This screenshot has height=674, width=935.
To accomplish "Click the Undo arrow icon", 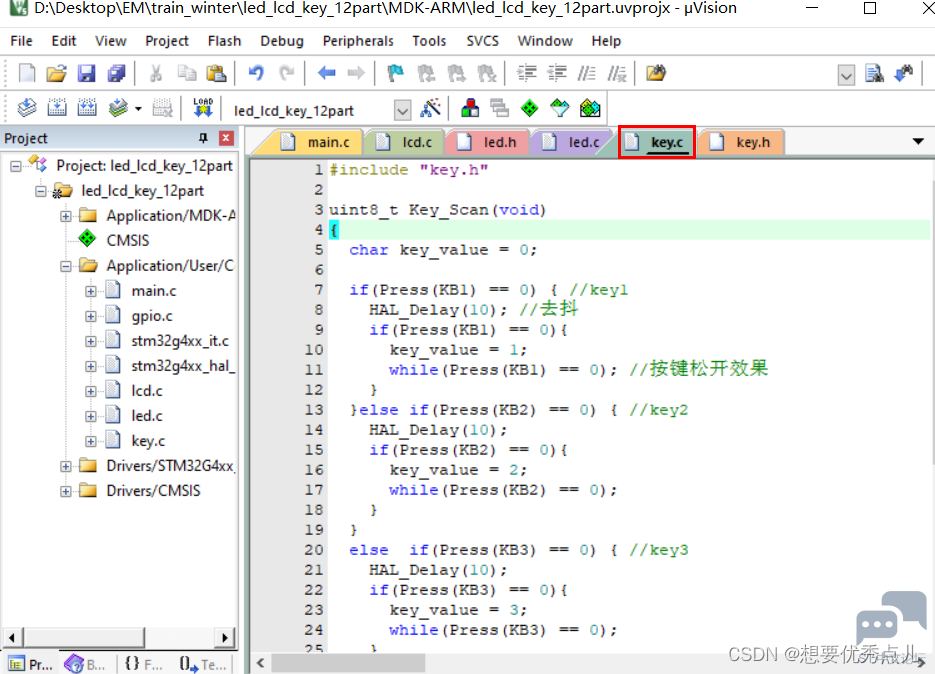I will pos(256,73).
